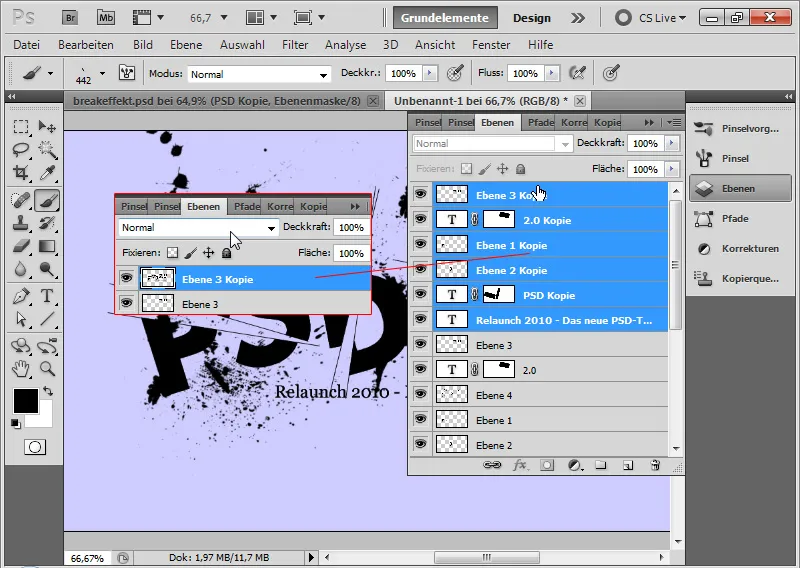The height and width of the screenshot is (568, 800).
Task: Select the History Brush tool
Action: click(x=47, y=223)
